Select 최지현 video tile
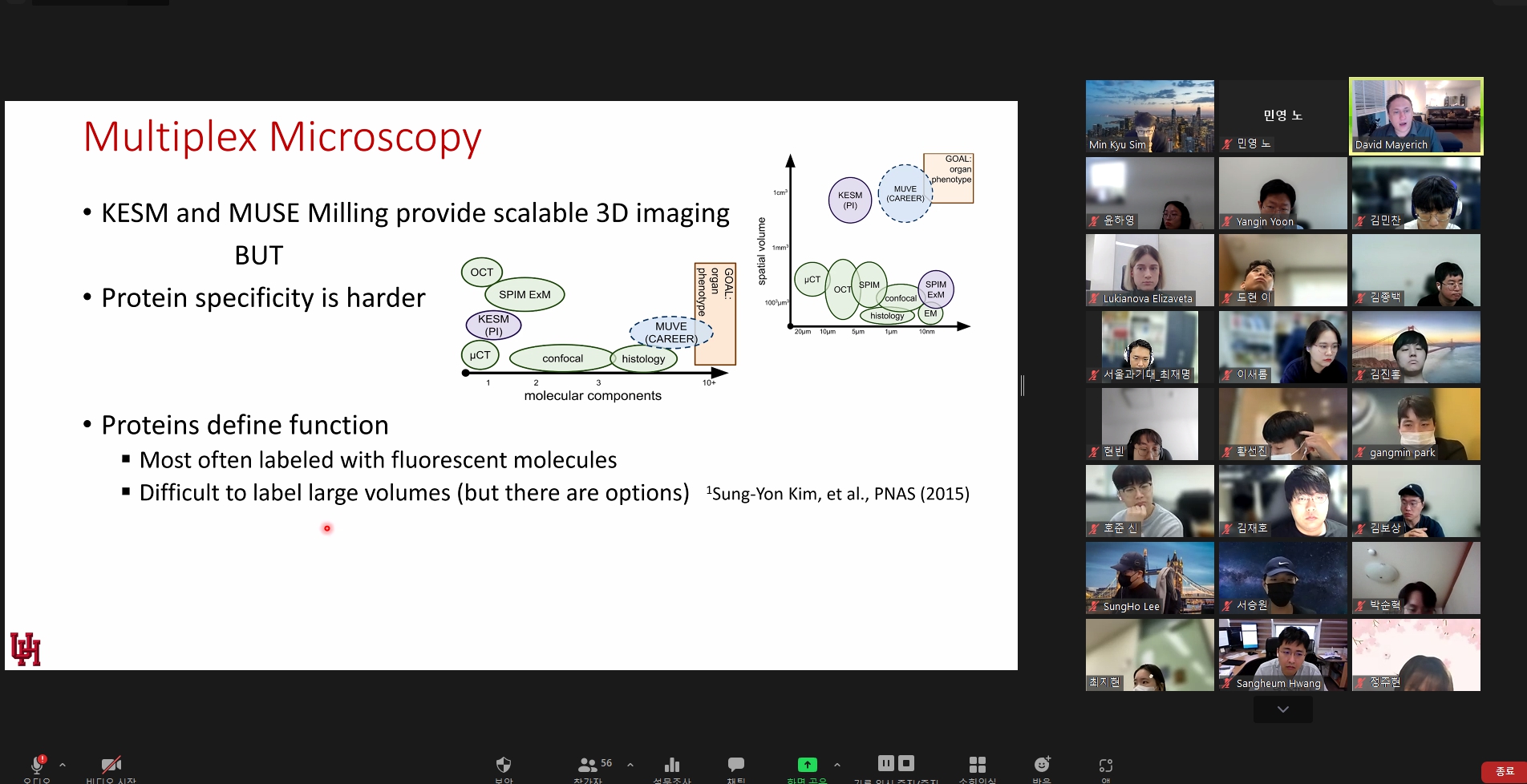 [x=1150, y=655]
